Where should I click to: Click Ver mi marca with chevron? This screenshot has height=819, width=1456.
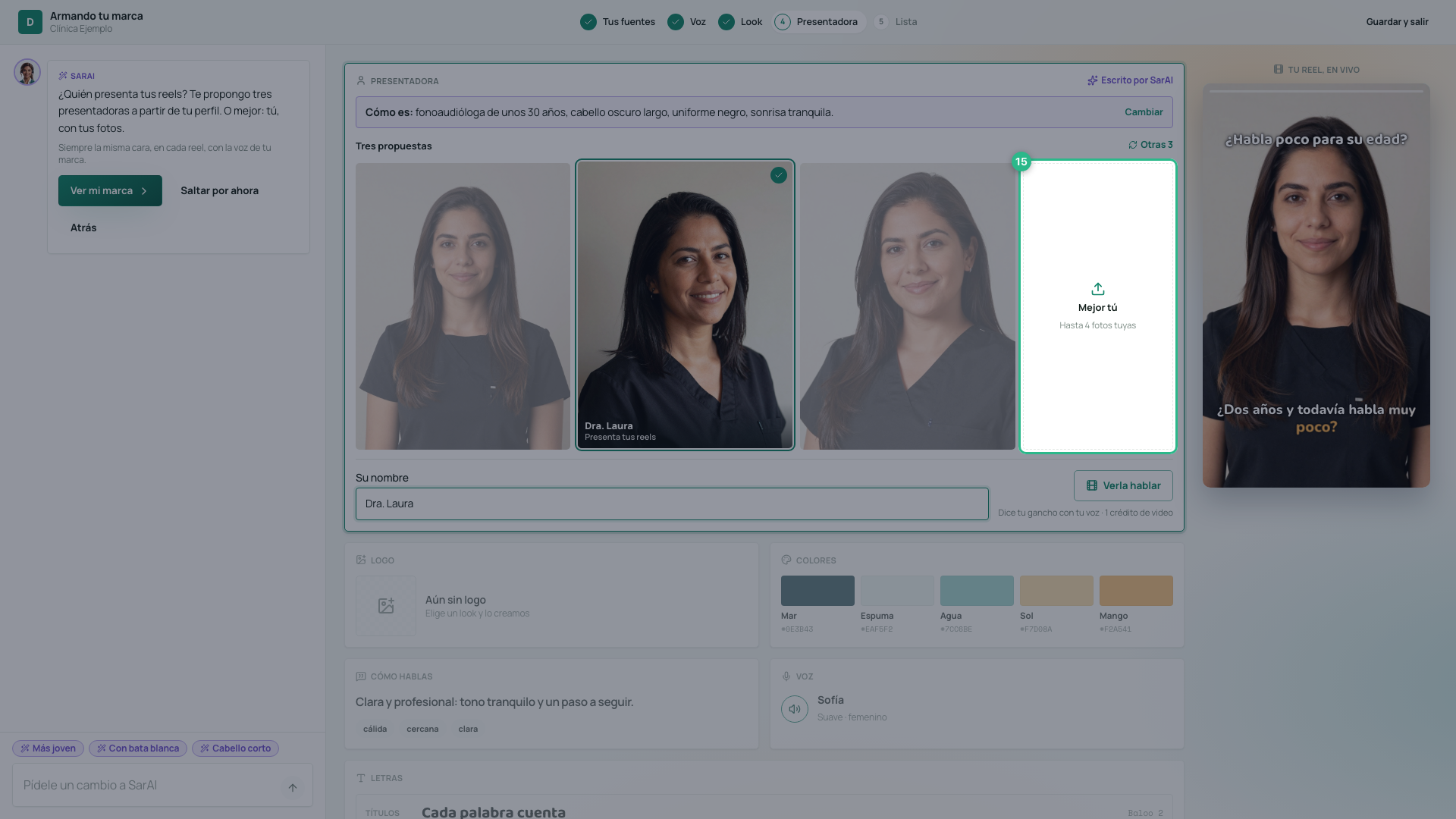(110, 190)
